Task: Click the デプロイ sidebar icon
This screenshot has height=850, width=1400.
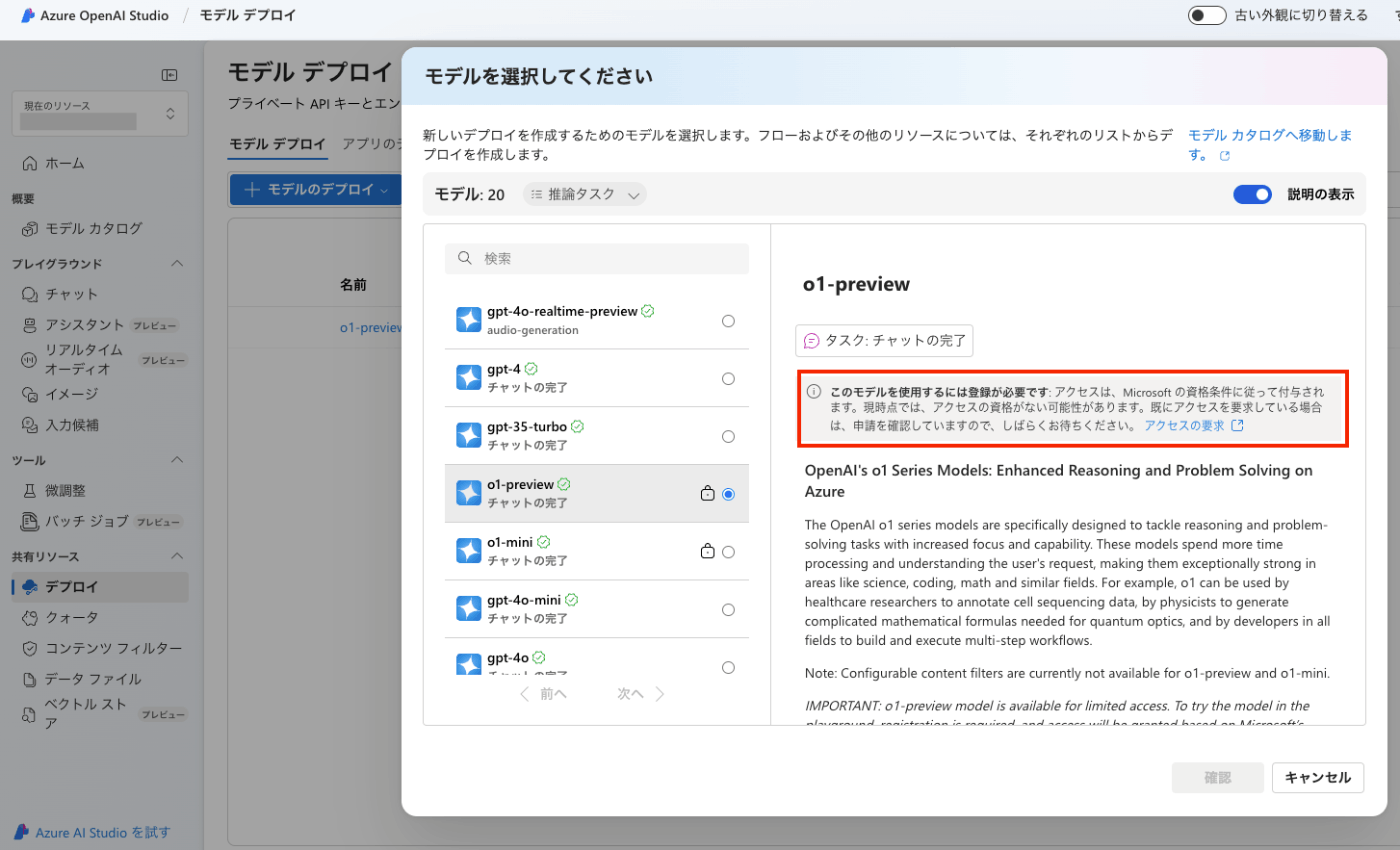Action: click(29, 587)
